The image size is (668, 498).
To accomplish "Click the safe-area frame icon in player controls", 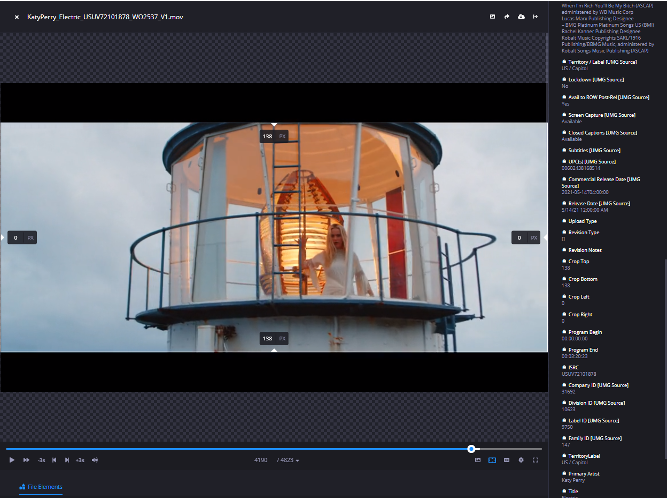I will click(507, 460).
